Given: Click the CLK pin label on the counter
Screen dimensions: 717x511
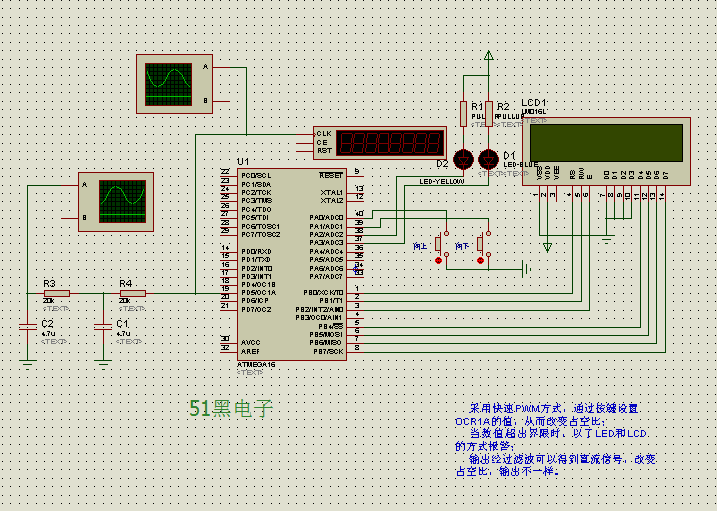Looking at the screenshot, I should pos(324,133).
